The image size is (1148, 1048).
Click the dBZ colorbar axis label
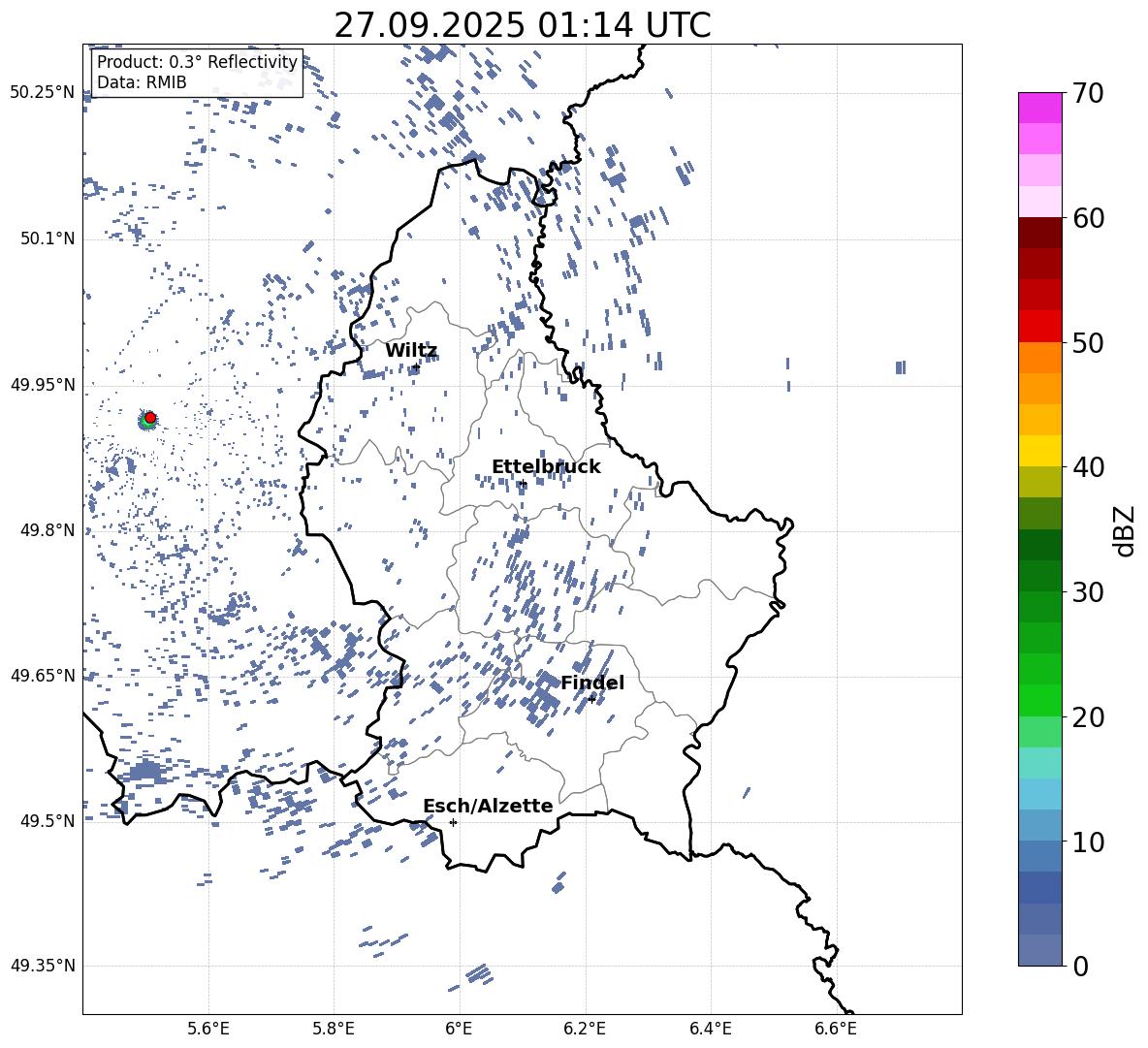[1124, 530]
